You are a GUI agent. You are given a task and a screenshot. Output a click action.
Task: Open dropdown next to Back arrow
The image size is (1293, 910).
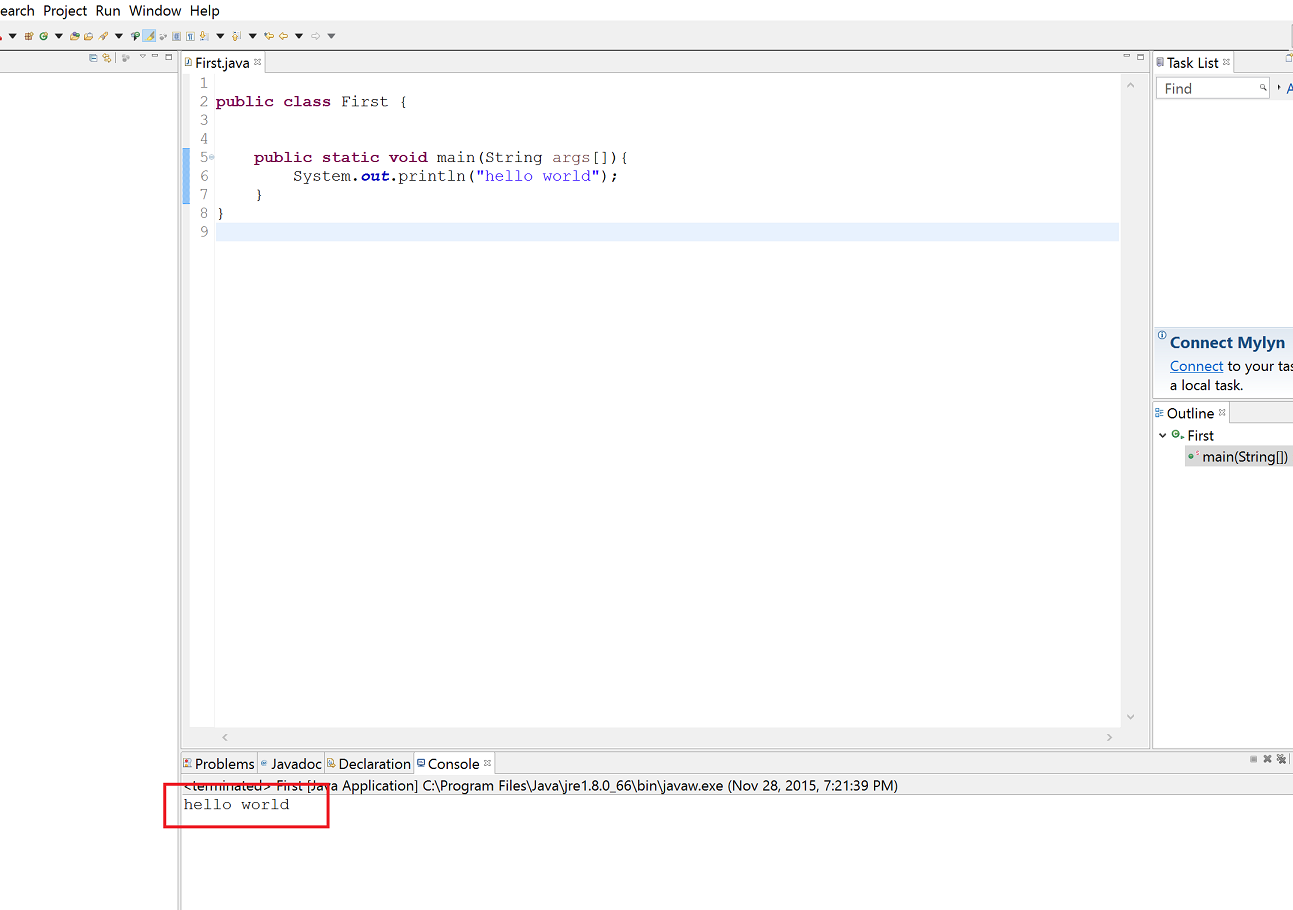pyautogui.click(x=298, y=36)
